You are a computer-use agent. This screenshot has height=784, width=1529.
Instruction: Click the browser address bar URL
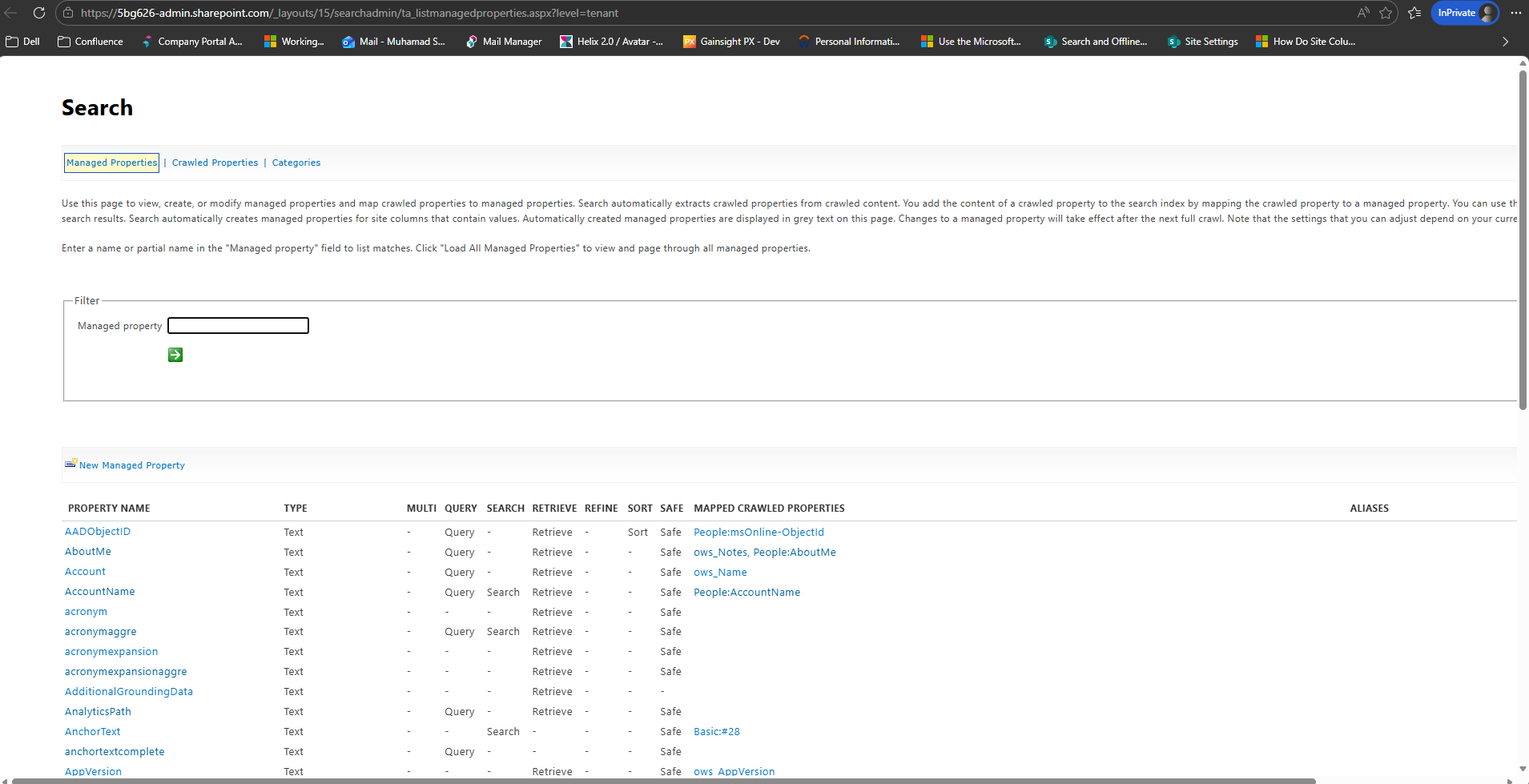pos(349,13)
